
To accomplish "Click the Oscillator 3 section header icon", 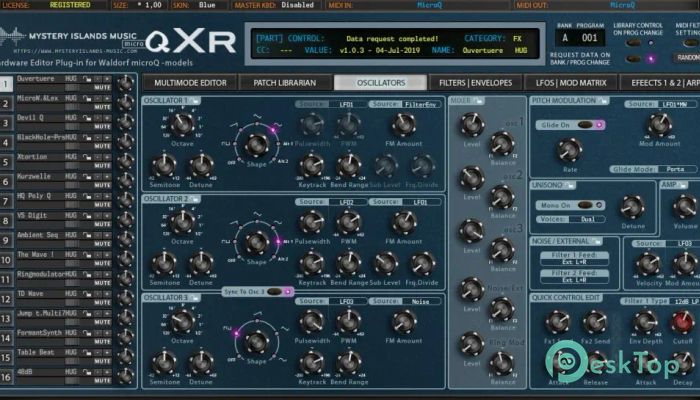I will tap(196, 298).
